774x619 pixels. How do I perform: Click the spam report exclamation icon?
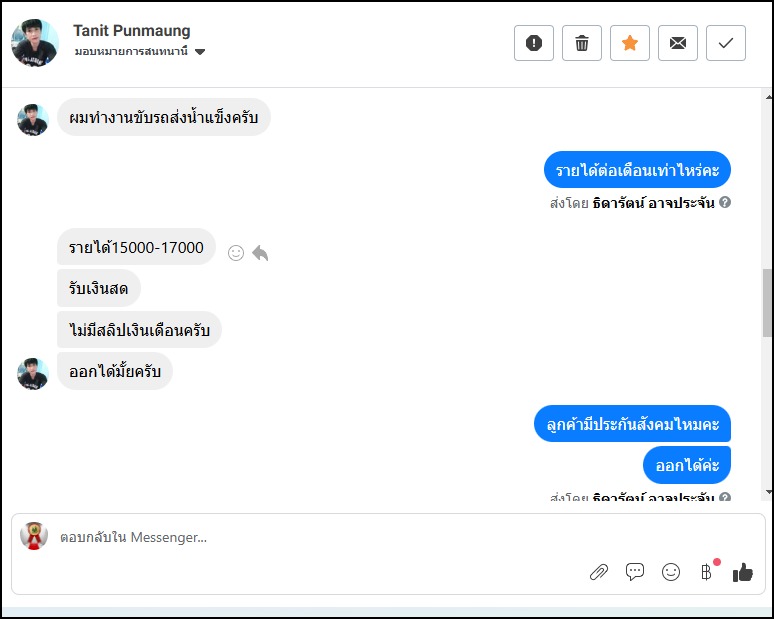(534, 43)
